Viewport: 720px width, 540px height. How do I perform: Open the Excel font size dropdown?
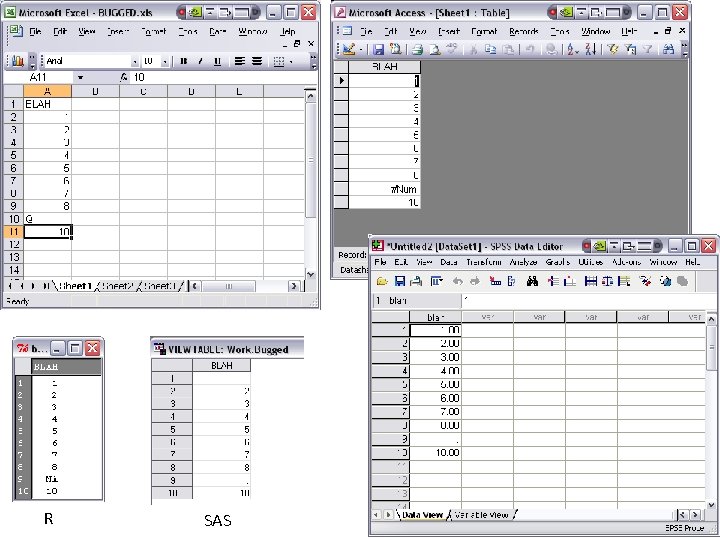(x=165, y=62)
